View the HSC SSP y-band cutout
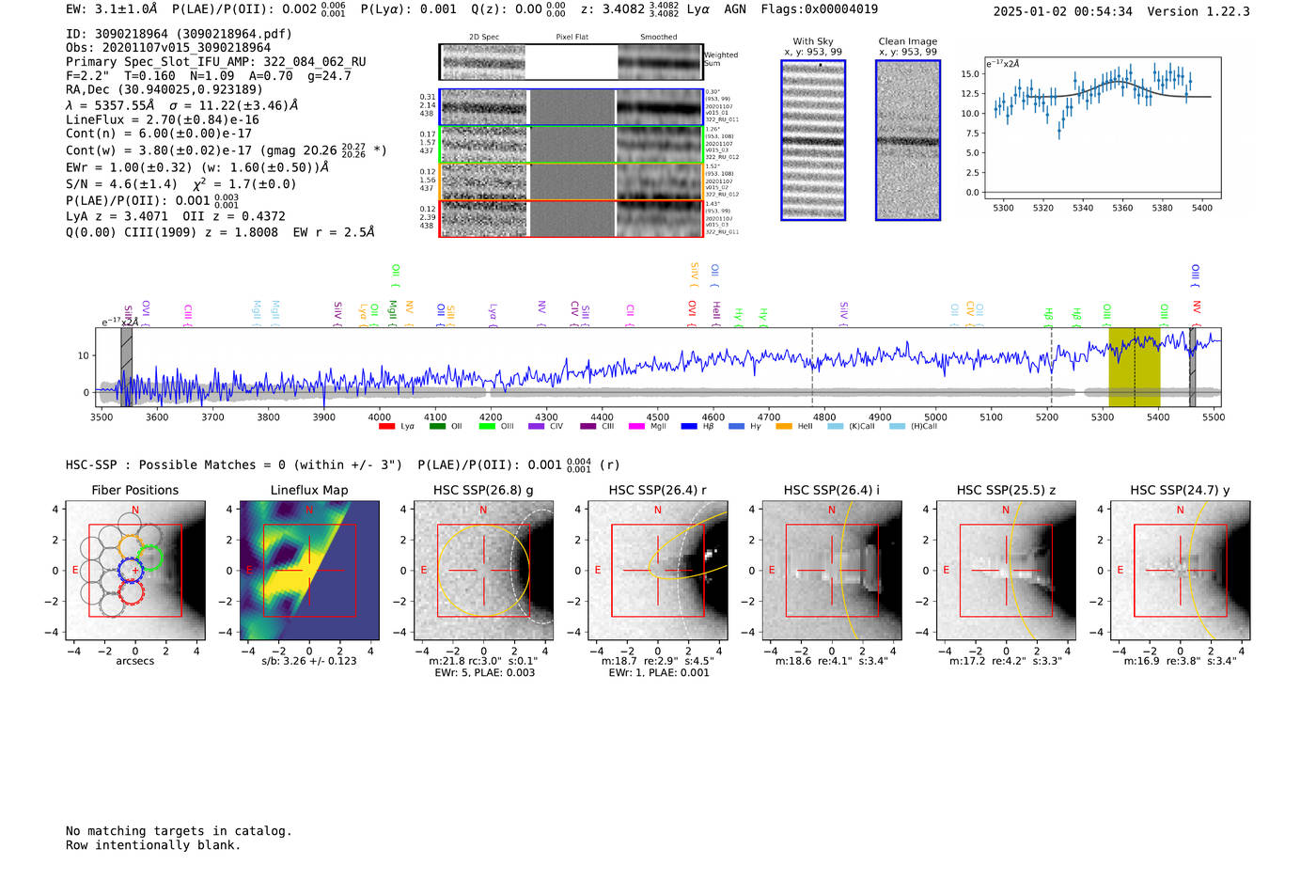 coord(1181,571)
